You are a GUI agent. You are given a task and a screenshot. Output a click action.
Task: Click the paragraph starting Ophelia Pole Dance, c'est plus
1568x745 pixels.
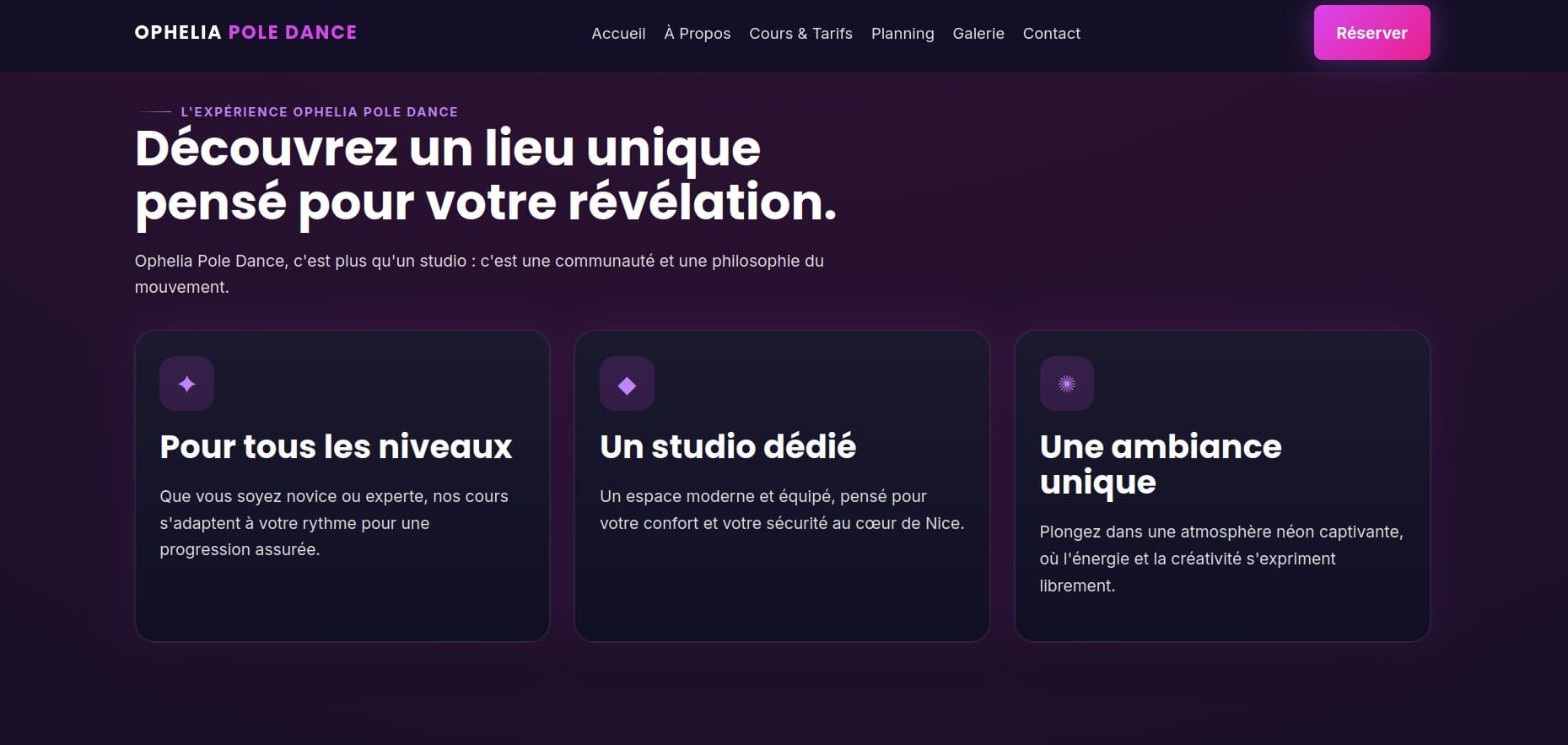coord(479,273)
